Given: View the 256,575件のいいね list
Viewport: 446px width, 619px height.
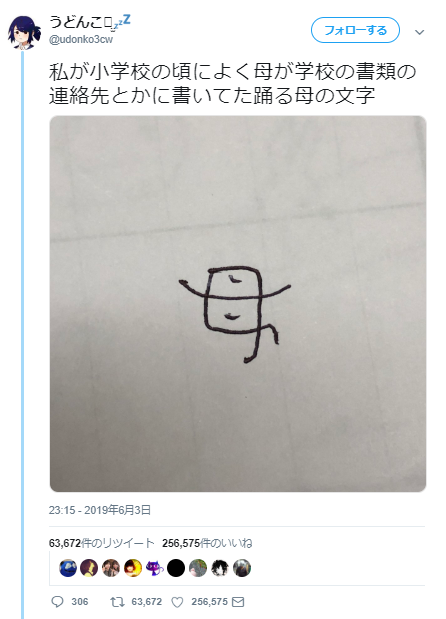Looking at the screenshot, I should click(207, 543).
